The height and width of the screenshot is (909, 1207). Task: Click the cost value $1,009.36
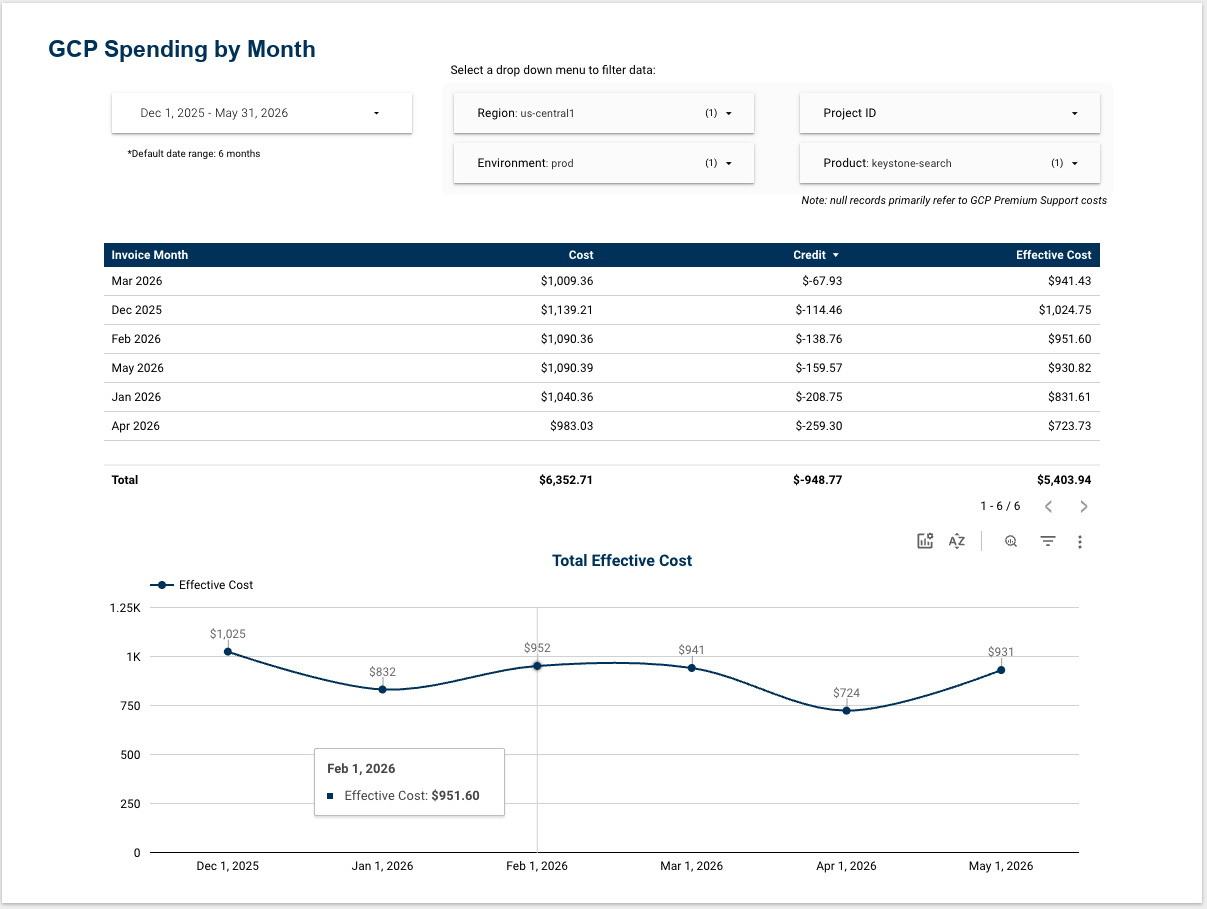pyautogui.click(x=567, y=281)
